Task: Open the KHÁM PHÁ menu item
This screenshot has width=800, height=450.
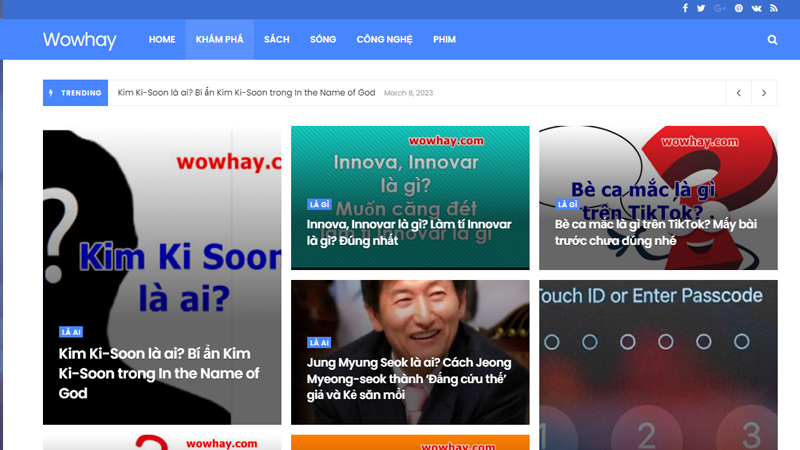Action: (219, 40)
